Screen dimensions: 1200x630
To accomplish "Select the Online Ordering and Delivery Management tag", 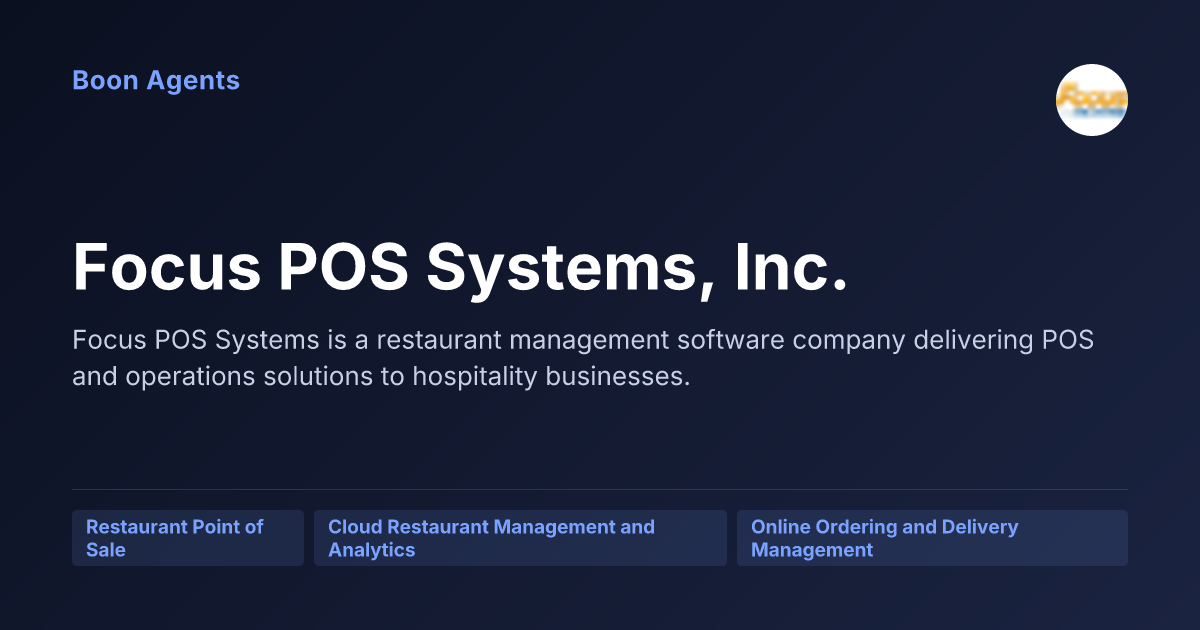I will click(932, 538).
